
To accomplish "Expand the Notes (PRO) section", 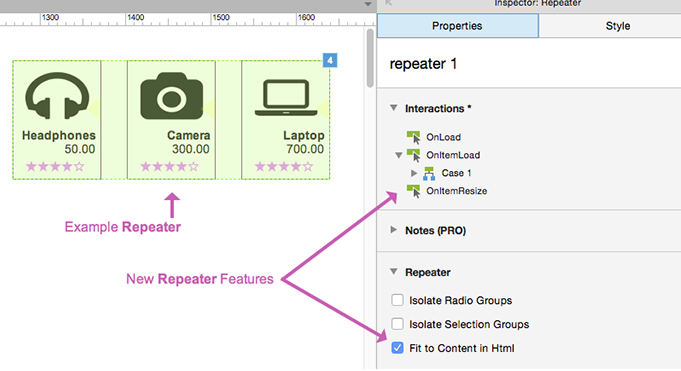I will (393, 230).
